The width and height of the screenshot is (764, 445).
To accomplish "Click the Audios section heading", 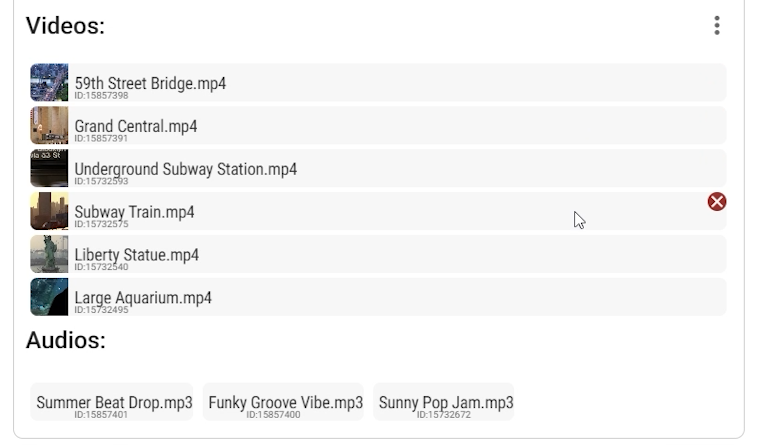I will (x=65, y=340).
